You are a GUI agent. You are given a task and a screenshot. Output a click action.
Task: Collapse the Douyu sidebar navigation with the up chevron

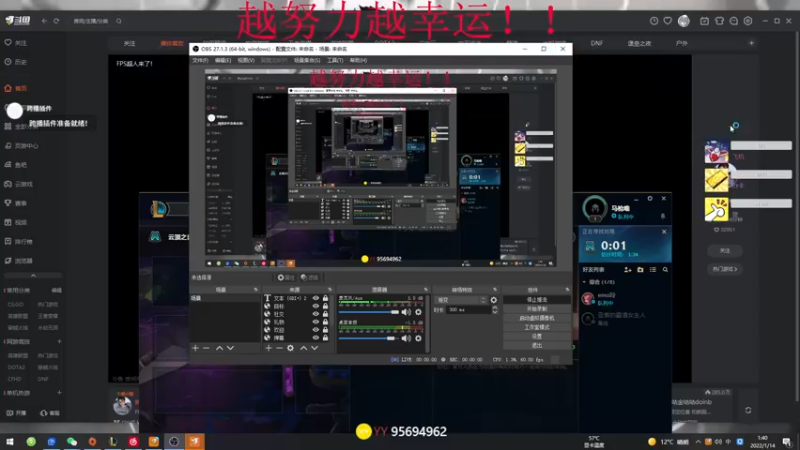pyautogui.click(x=33, y=276)
